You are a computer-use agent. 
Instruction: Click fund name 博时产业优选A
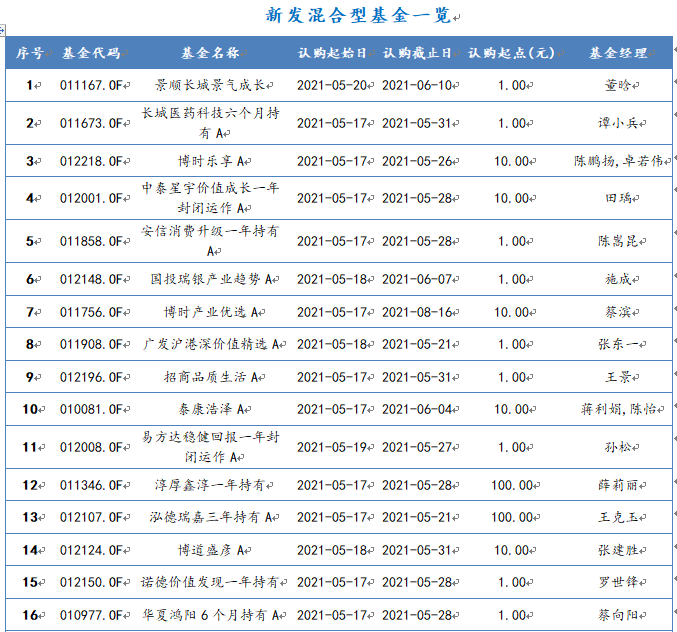(211, 313)
